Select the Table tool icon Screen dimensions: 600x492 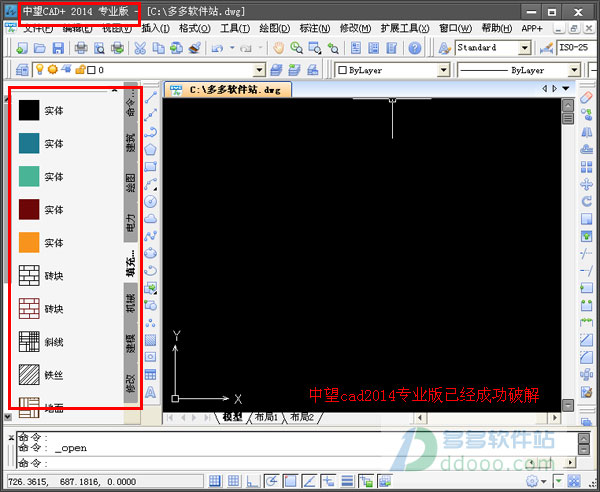[151, 375]
